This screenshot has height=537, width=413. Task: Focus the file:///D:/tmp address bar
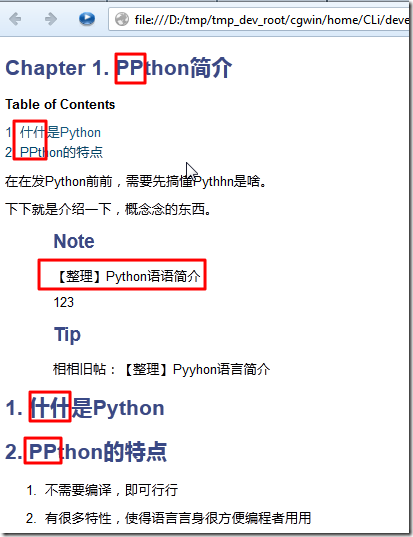coord(259,20)
